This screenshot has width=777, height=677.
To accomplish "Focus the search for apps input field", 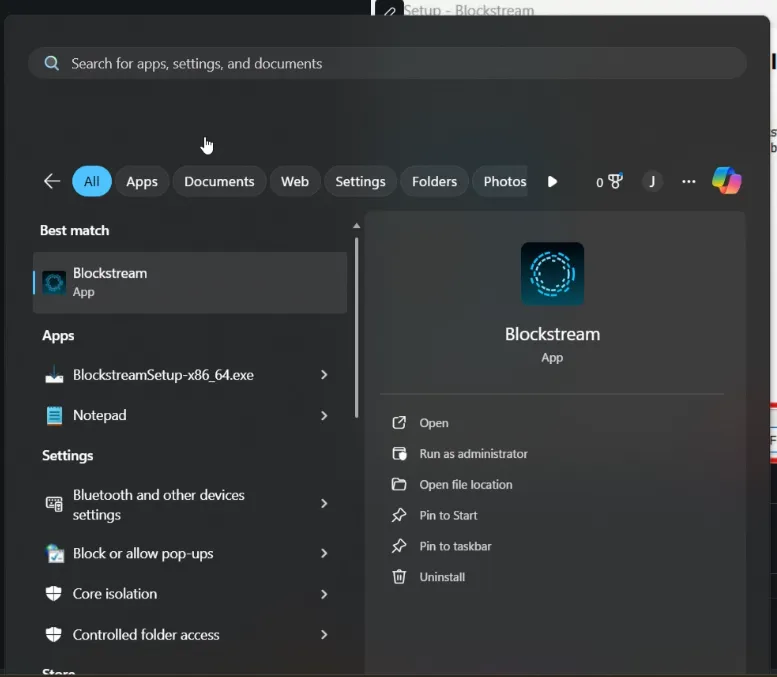I will (387, 63).
